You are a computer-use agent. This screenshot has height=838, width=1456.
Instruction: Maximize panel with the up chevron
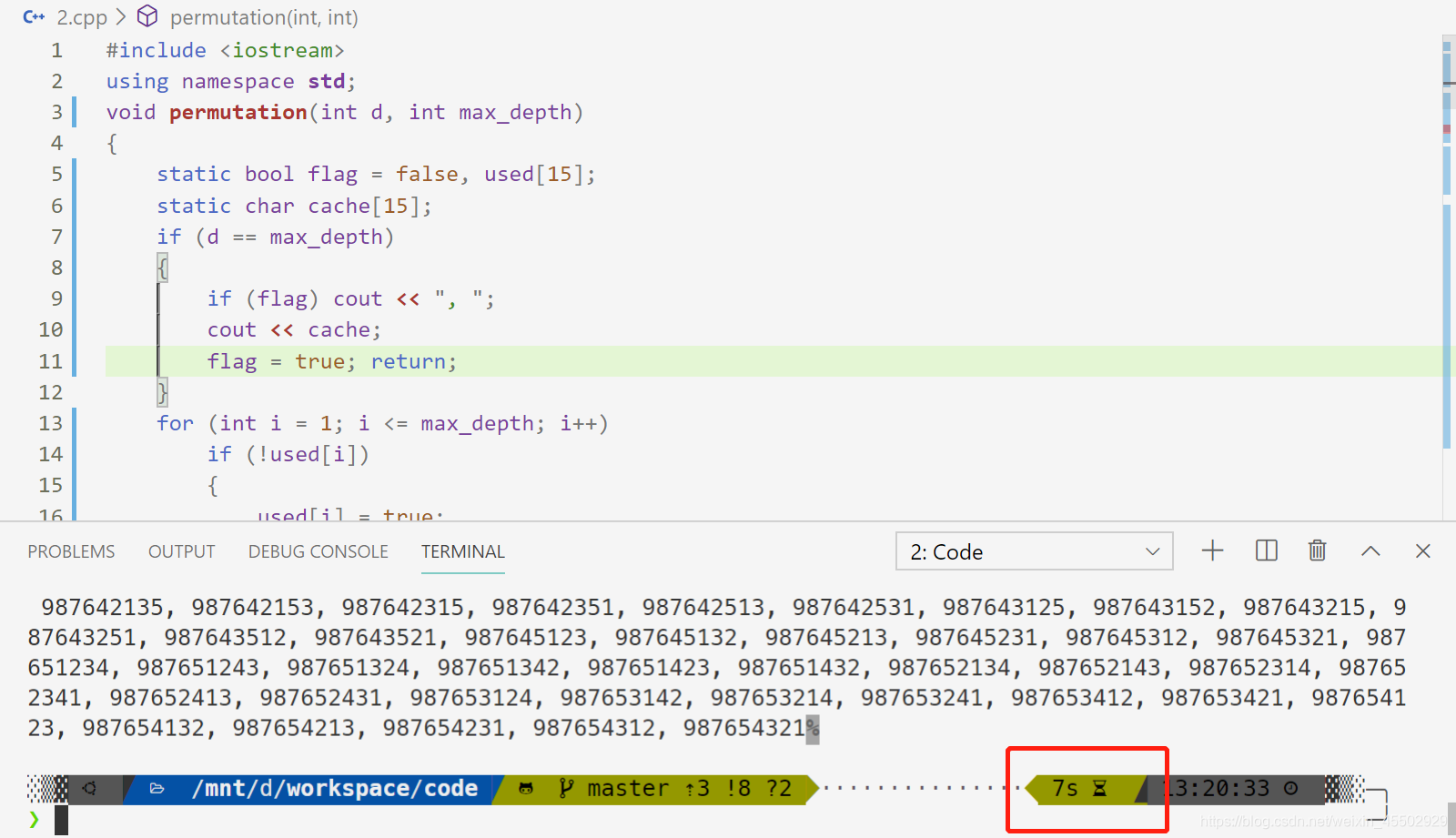click(1370, 551)
